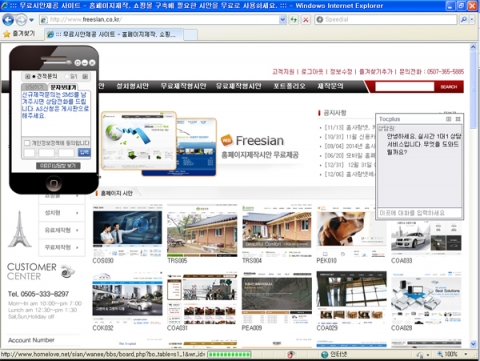
Task: Click the page scrollbar up arrow
Action: point(473,47)
